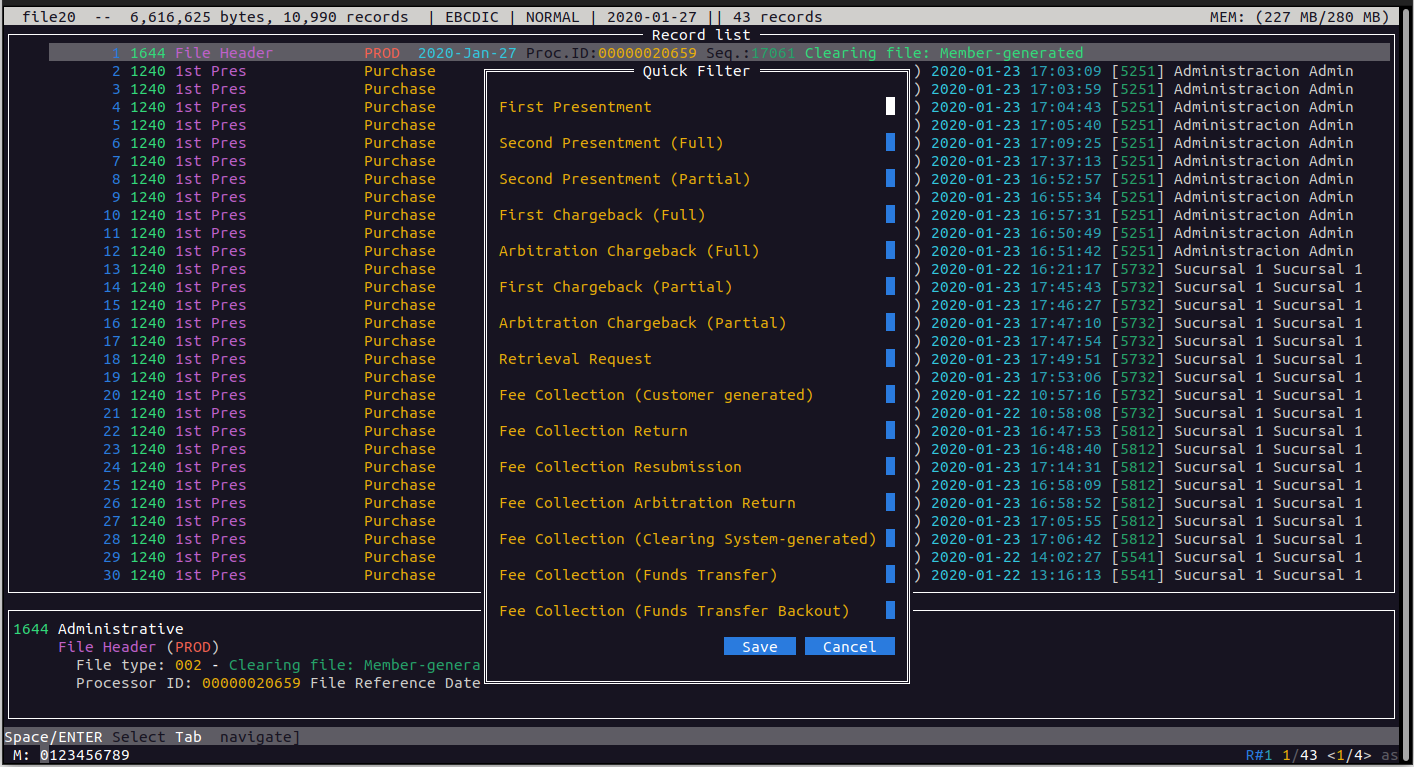Enable the Retrieval Request filter checkbox

[890, 359]
